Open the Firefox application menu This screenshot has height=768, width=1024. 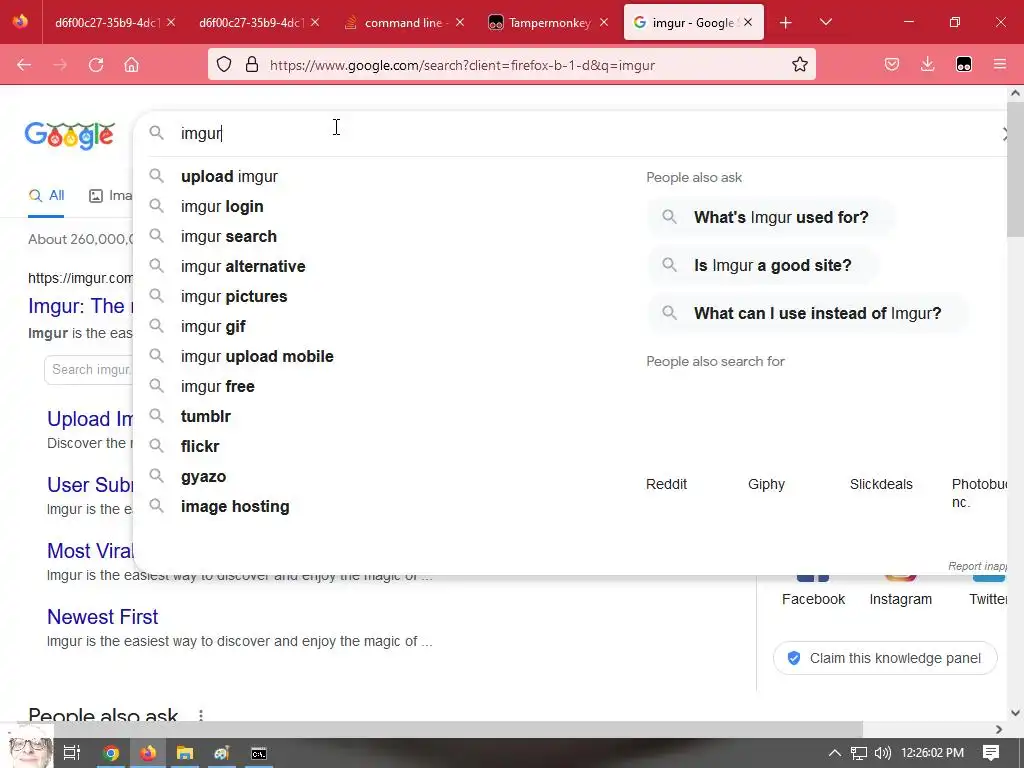pos(999,65)
